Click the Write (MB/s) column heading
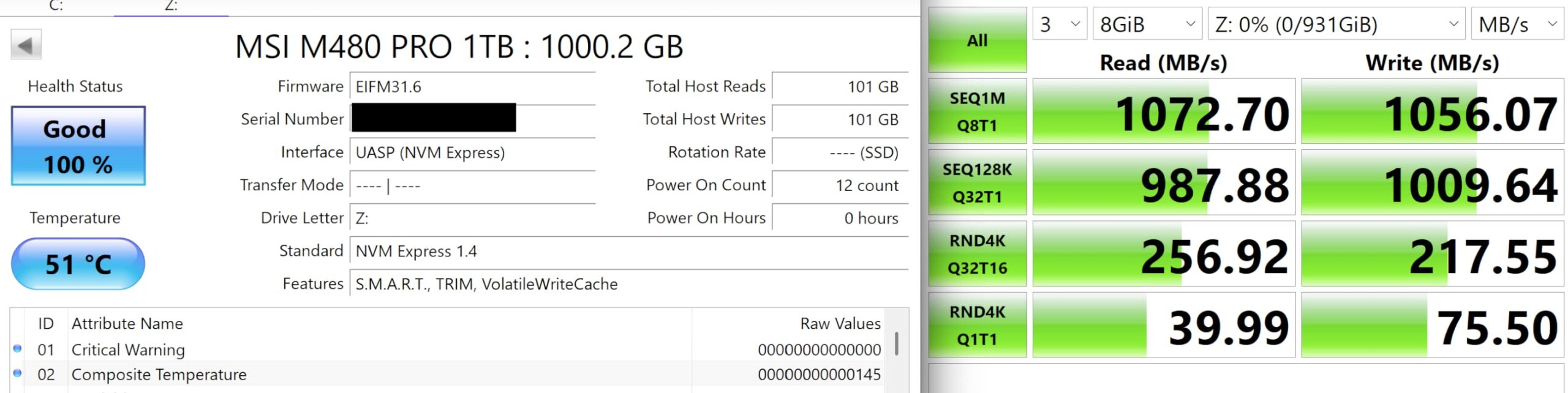The width and height of the screenshot is (1568, 393). pos(1432,62)
